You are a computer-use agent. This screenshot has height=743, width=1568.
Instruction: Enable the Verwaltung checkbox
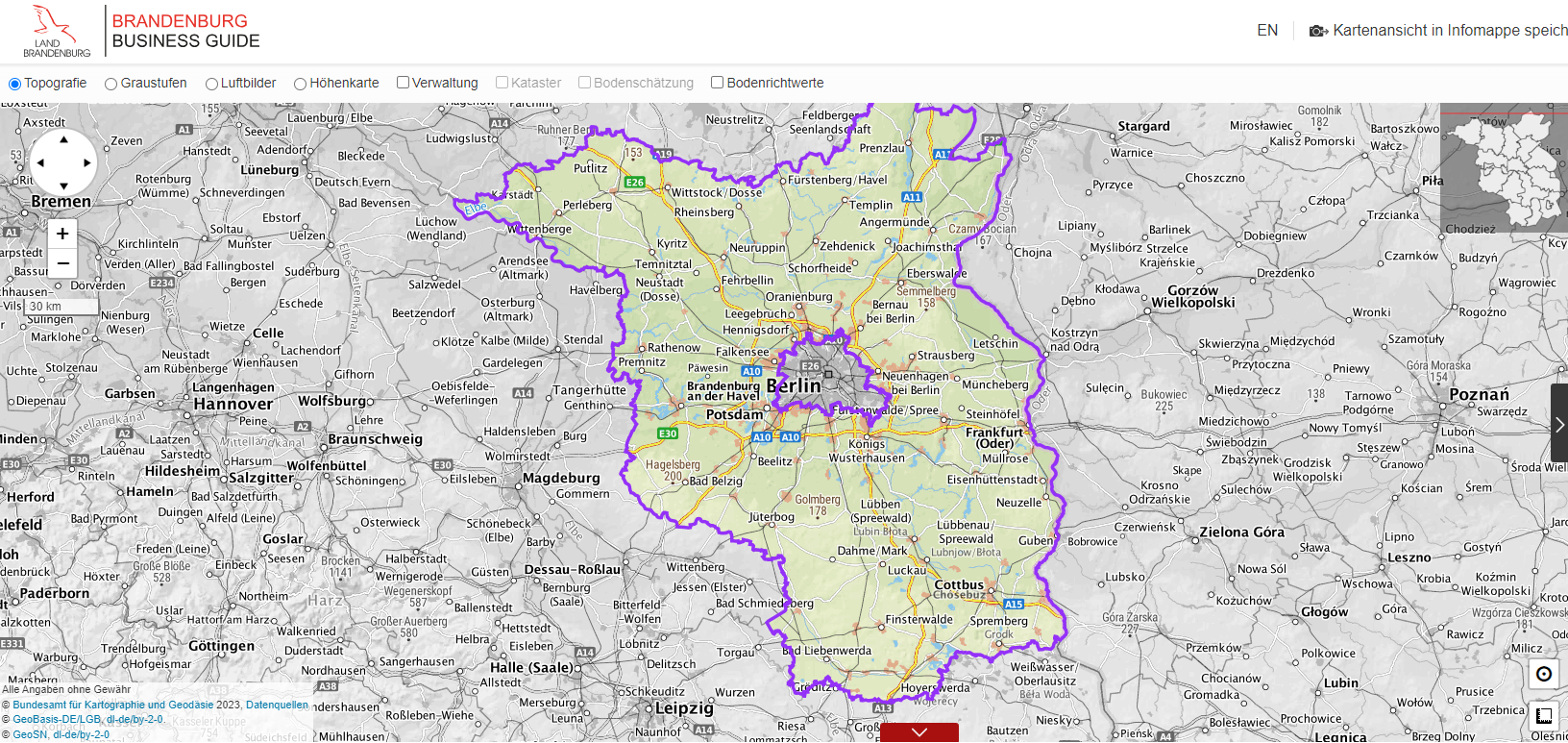[404, 83]
